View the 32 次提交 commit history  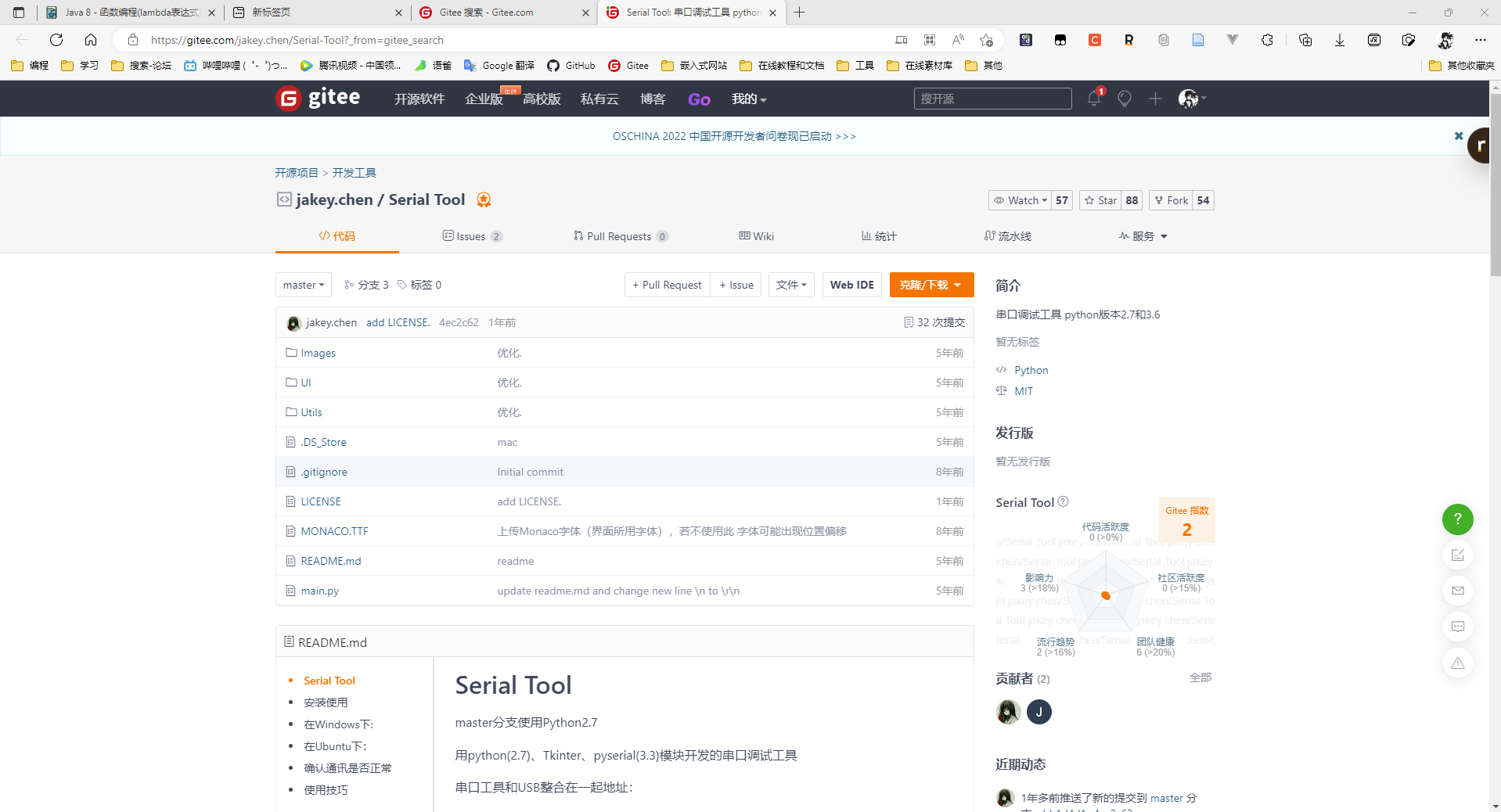coord(934,322)
